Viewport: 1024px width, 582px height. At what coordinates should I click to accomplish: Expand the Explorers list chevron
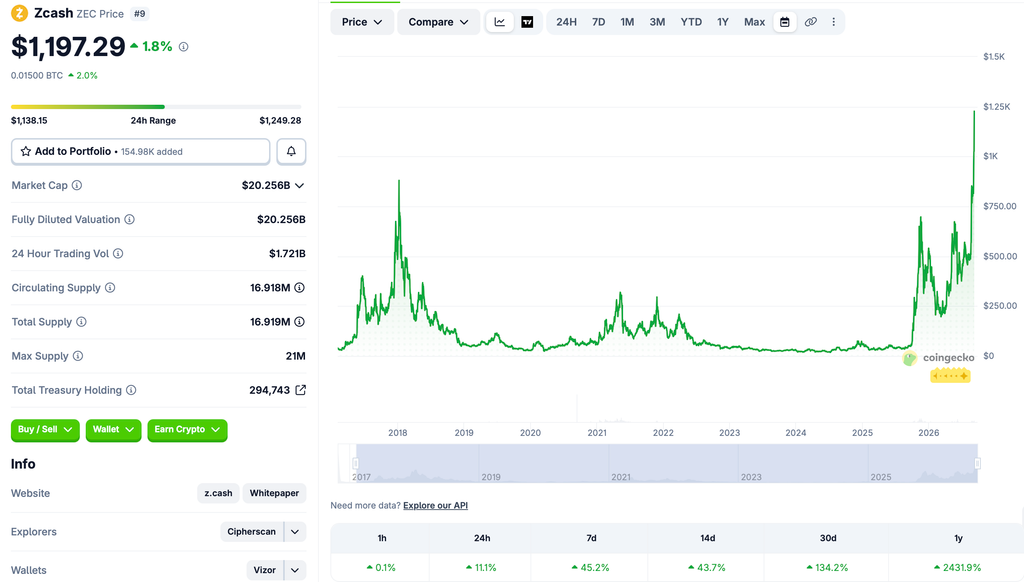tap(295, 532)
